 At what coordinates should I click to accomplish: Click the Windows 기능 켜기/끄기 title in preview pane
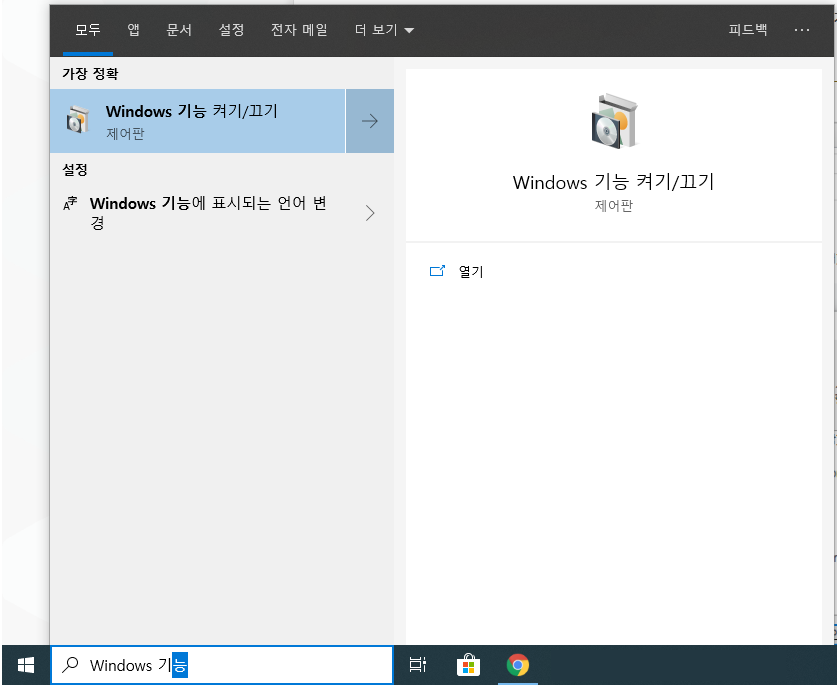613,182
